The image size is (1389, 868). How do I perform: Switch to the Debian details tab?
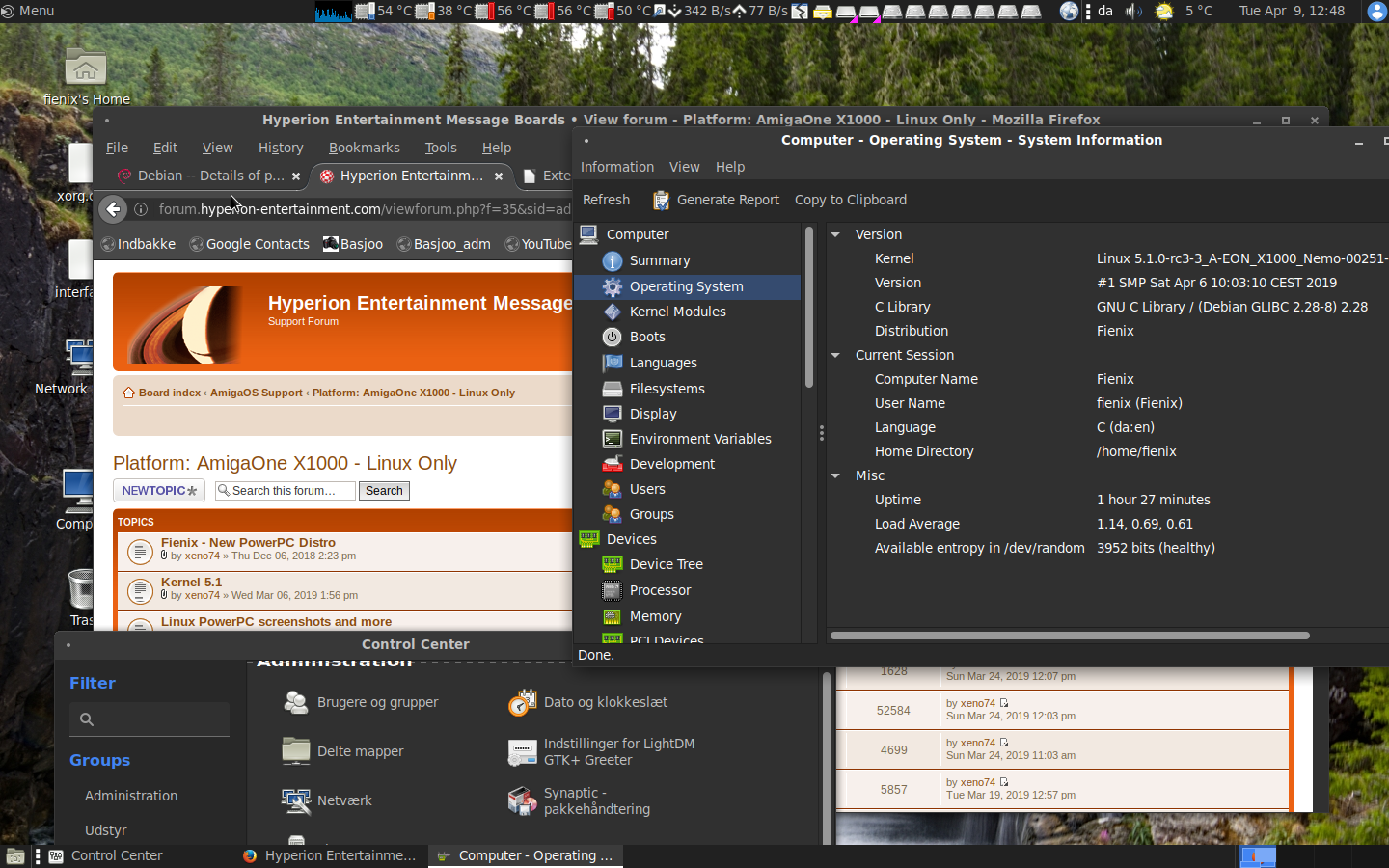[x=210, y=176]
